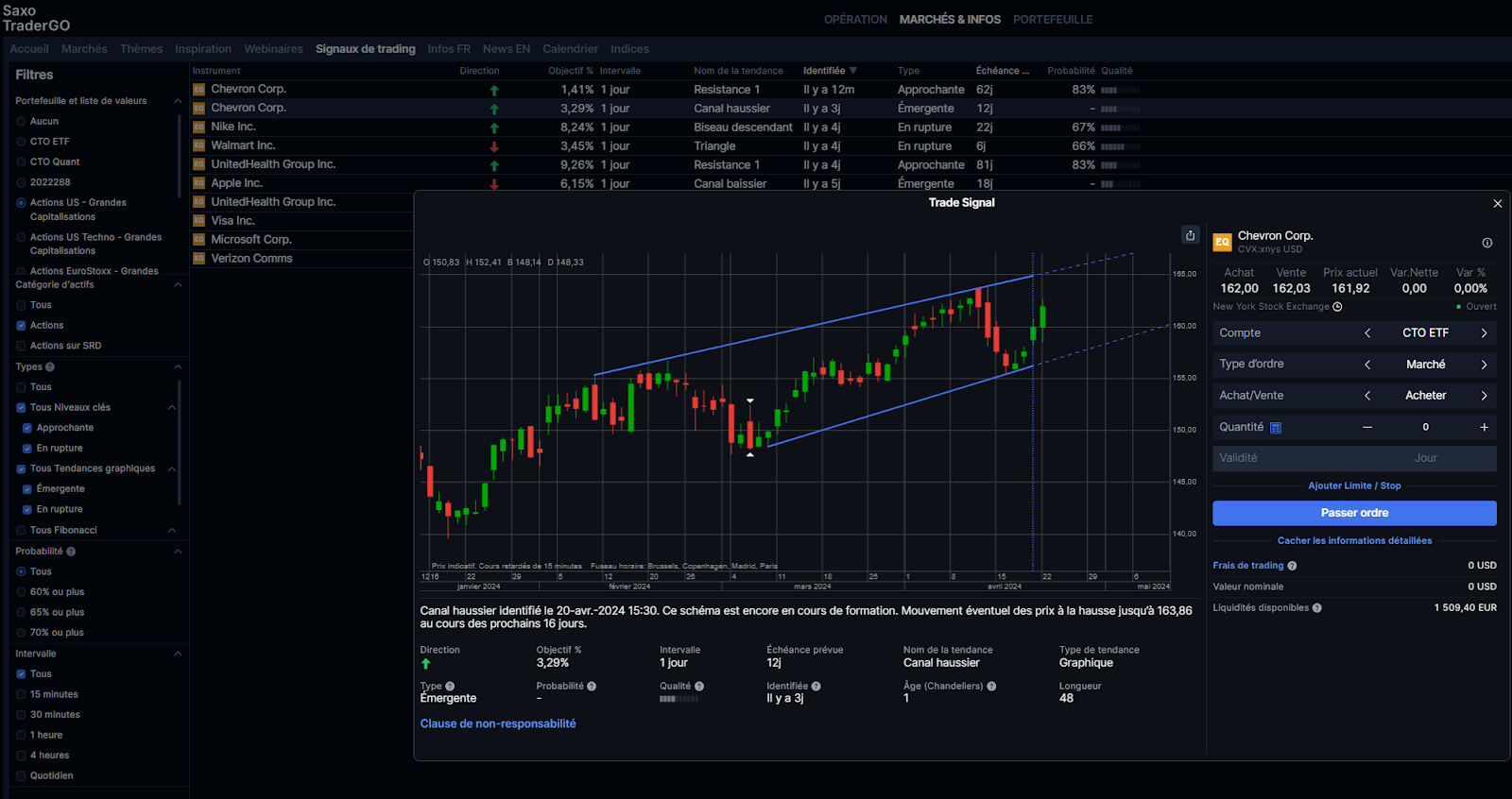Open Chevron Corp. instrument info icon
This screenshot has width=1512, height=799.
click(x=1486, y=243)
